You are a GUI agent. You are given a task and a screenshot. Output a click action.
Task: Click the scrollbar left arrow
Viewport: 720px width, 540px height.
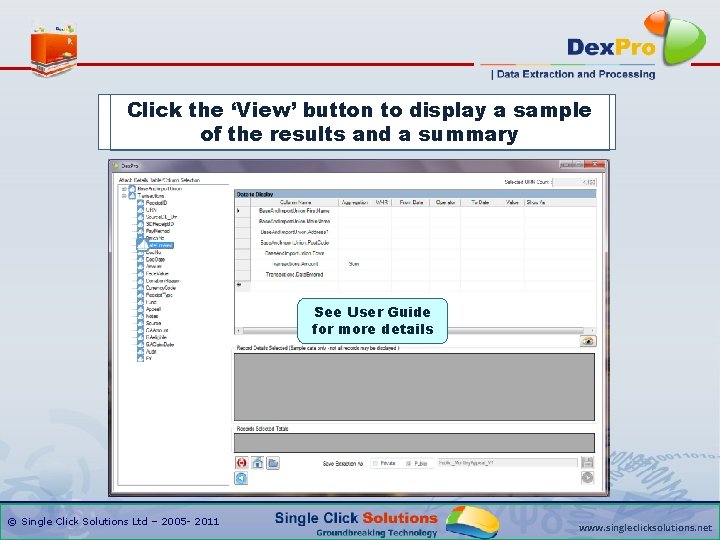[x=238, y=330]
